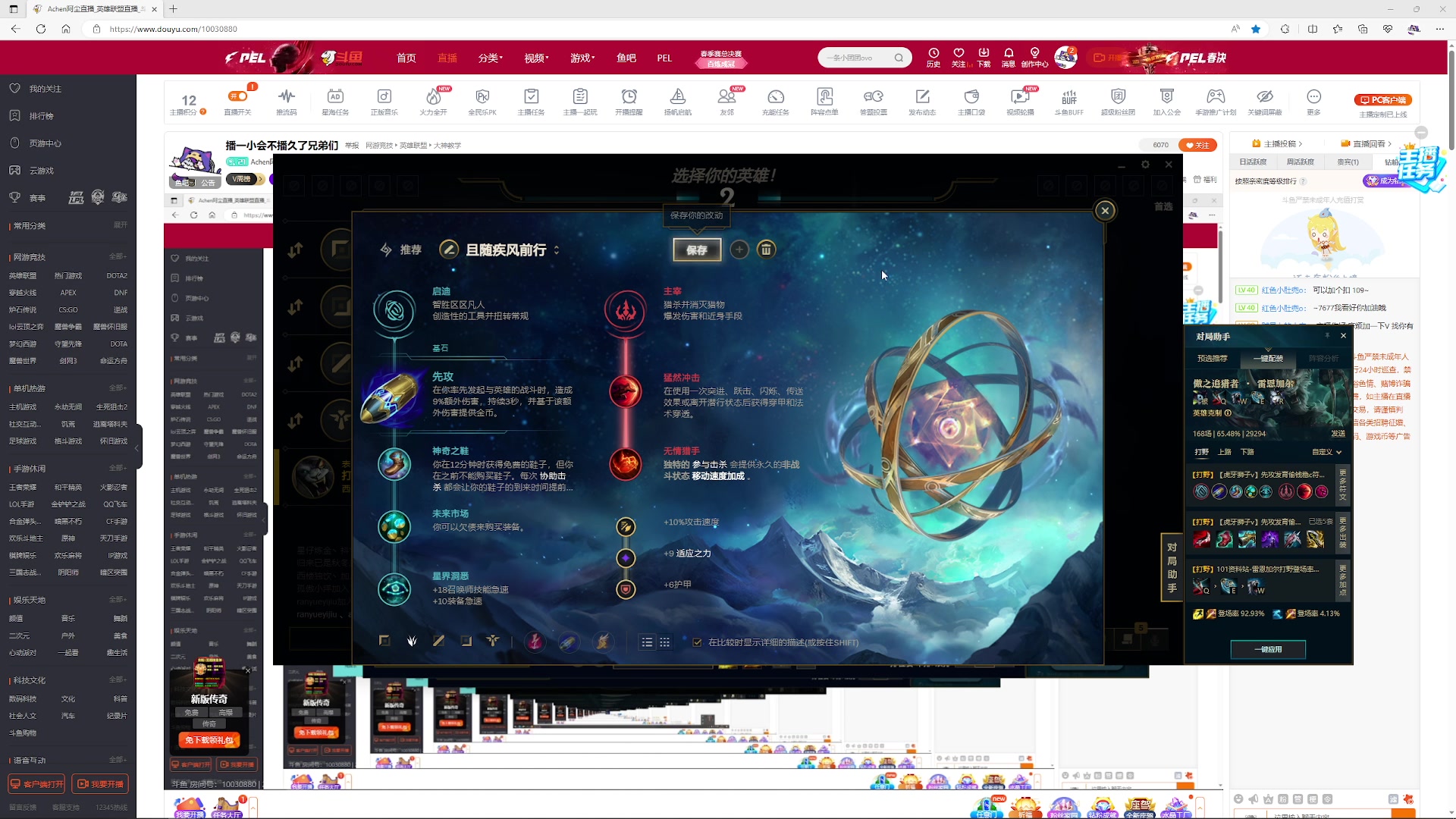Click 一键应用 apply button

coord(1268,650)
